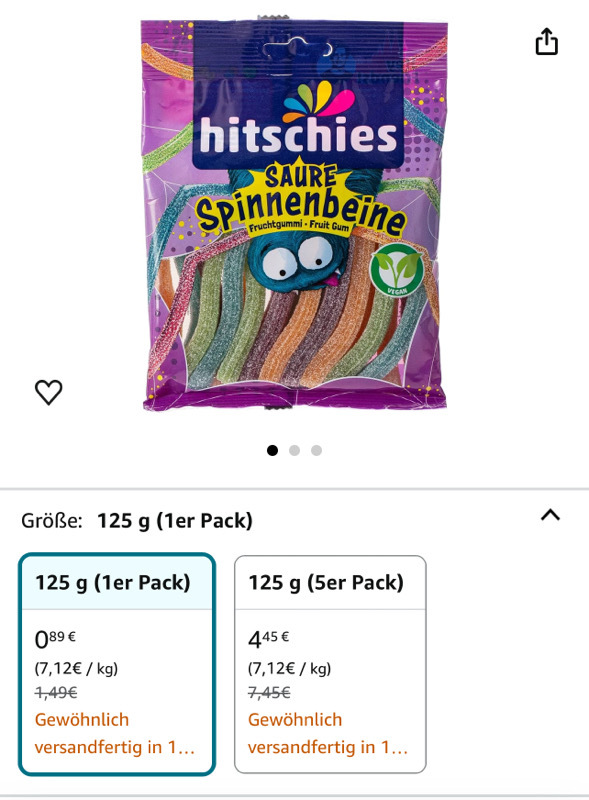This screenshot has width=589, height=800.
Task: Open shipping info in the 1er Pack card
Action: click(115, 733)
